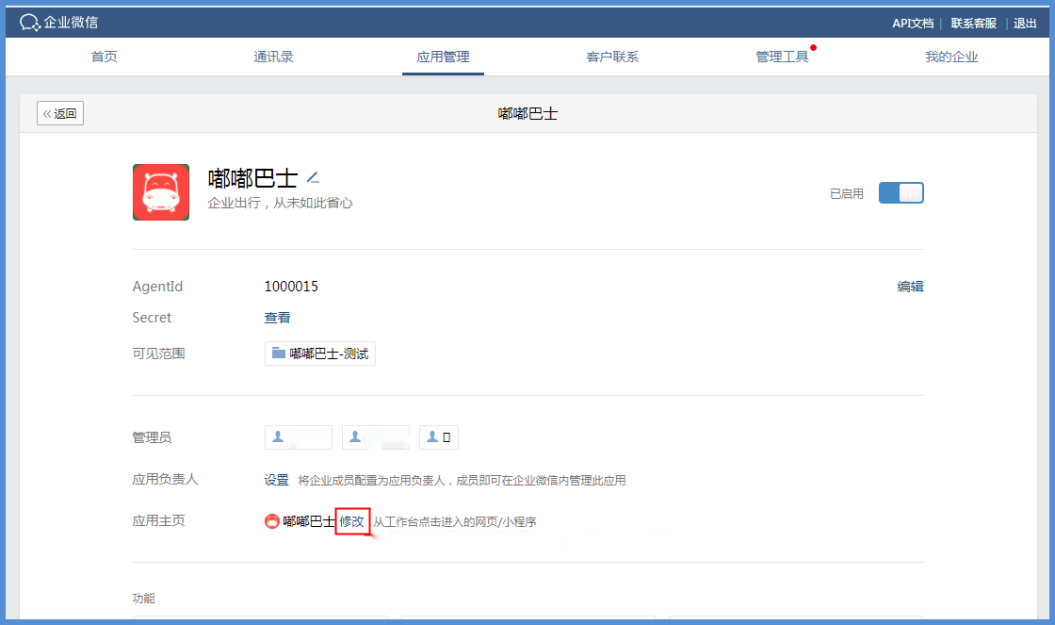Click the 应用负责人 label
1055x625 pixels.
165,479
